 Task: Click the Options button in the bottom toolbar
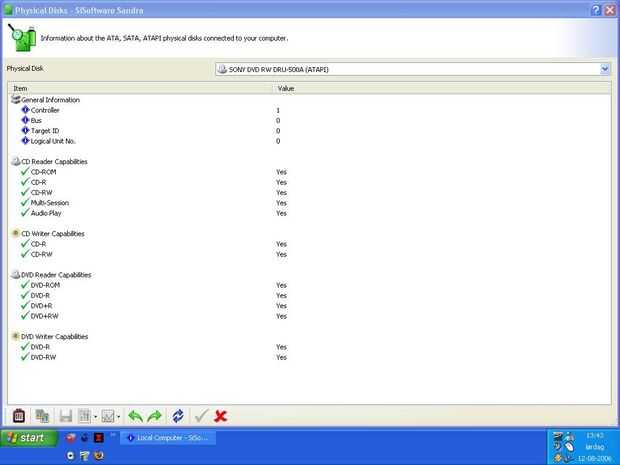point(19,416)
